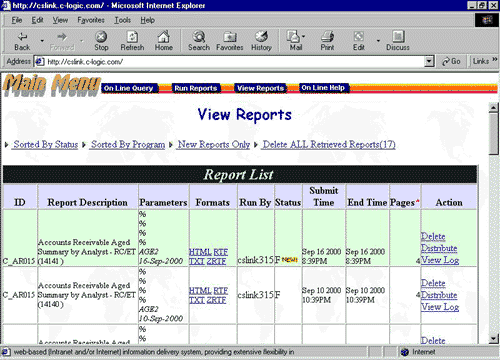Click the vertical scrollbar thumb

pos(493,134)
